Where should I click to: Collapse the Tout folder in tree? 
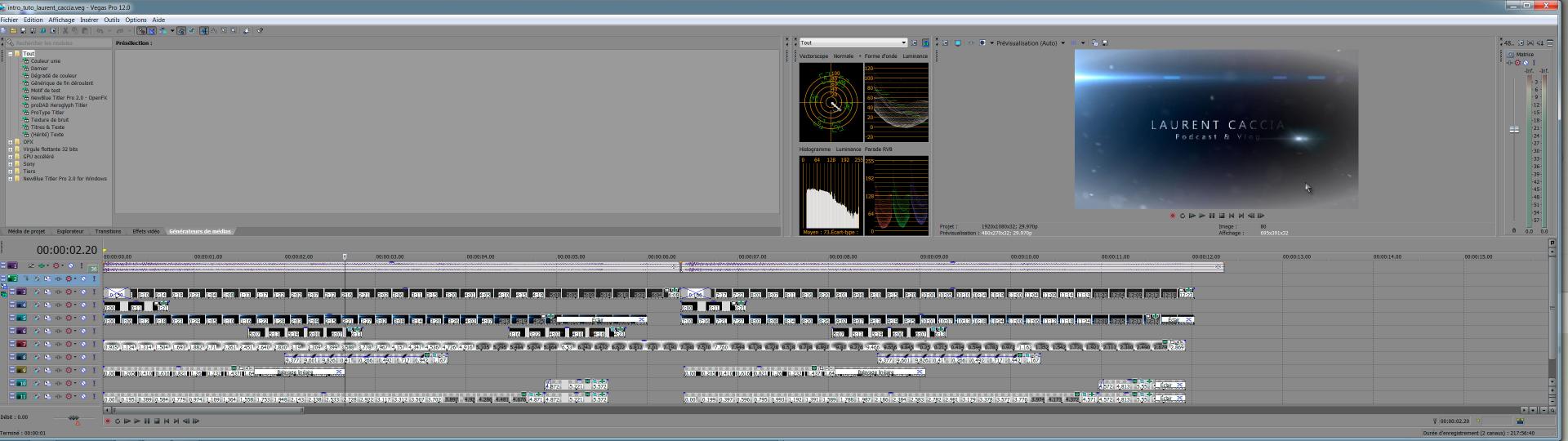tap(10, 54)
